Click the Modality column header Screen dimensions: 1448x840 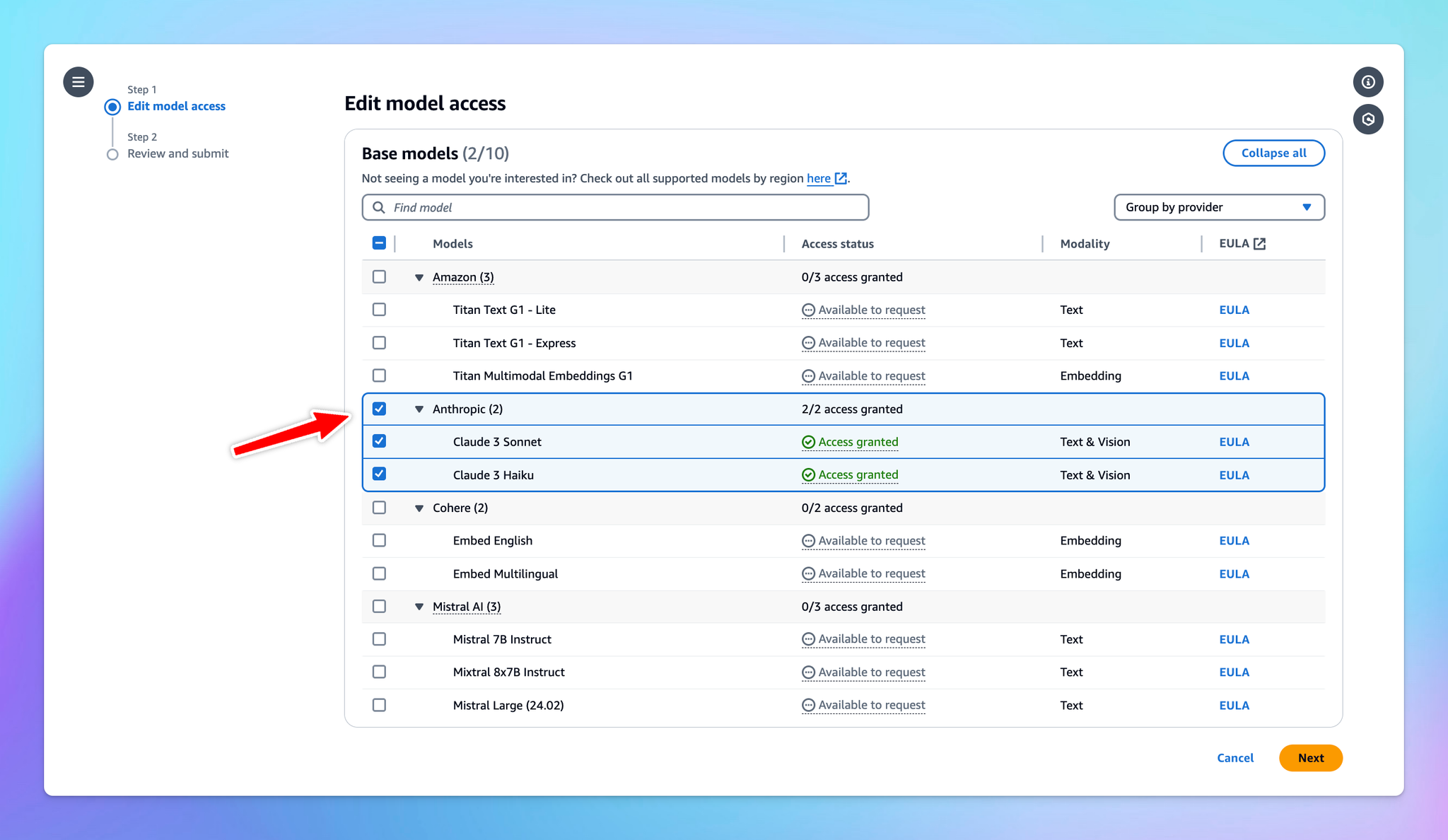[x=1085, y=244]
